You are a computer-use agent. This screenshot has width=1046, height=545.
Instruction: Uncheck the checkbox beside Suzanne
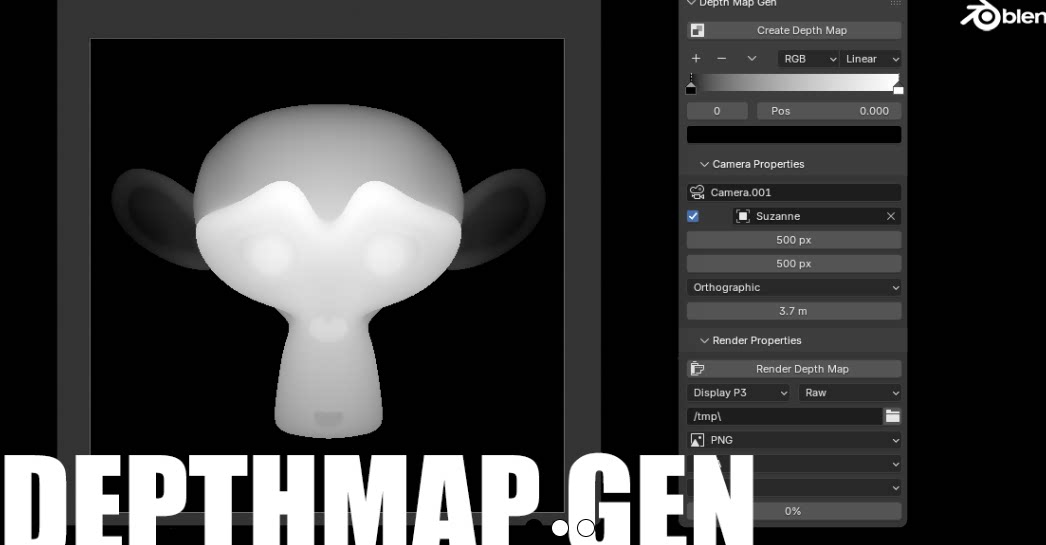(x=693, y=216)
